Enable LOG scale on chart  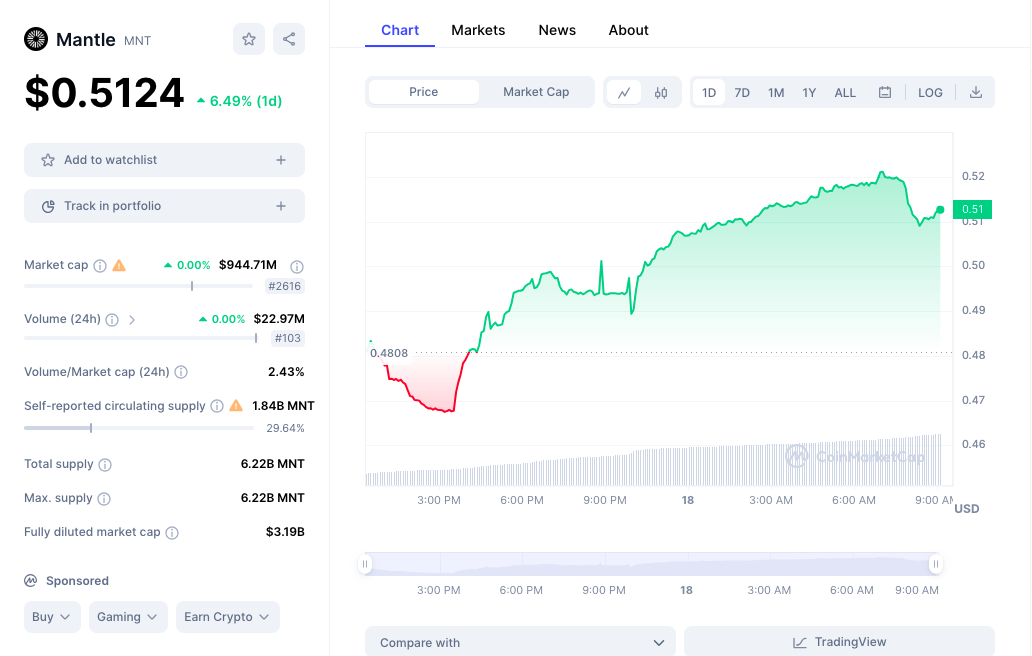(x=930, y=93)
